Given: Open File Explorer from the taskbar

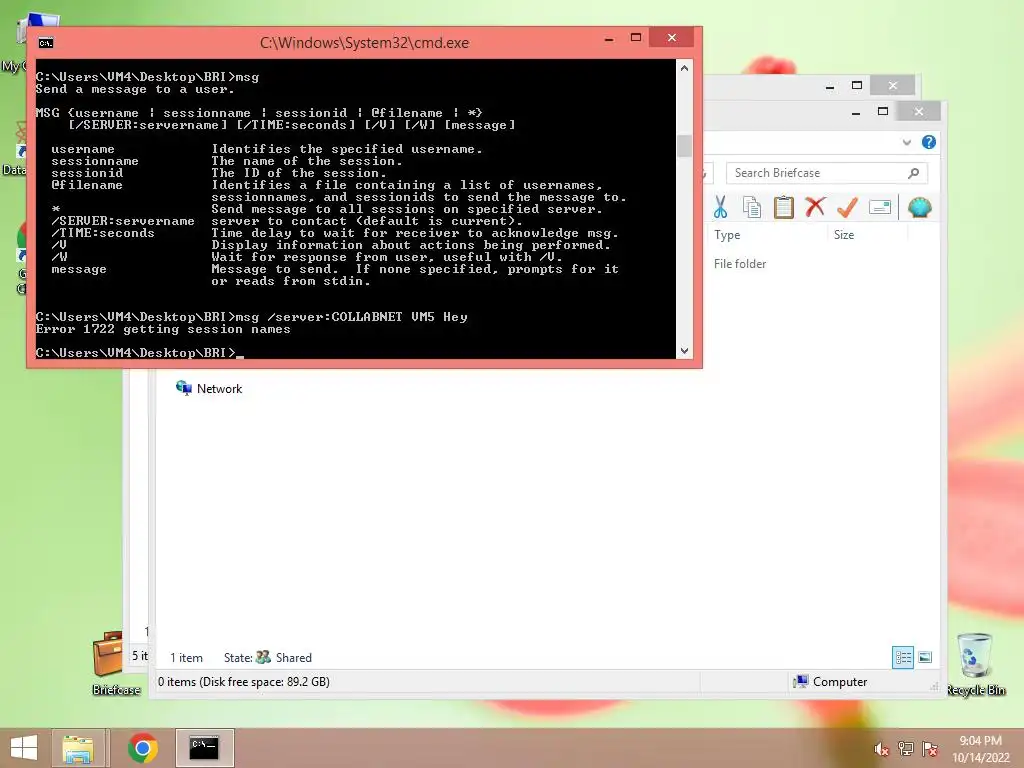Looking at the screenshot, I should (x=78, y=748).
